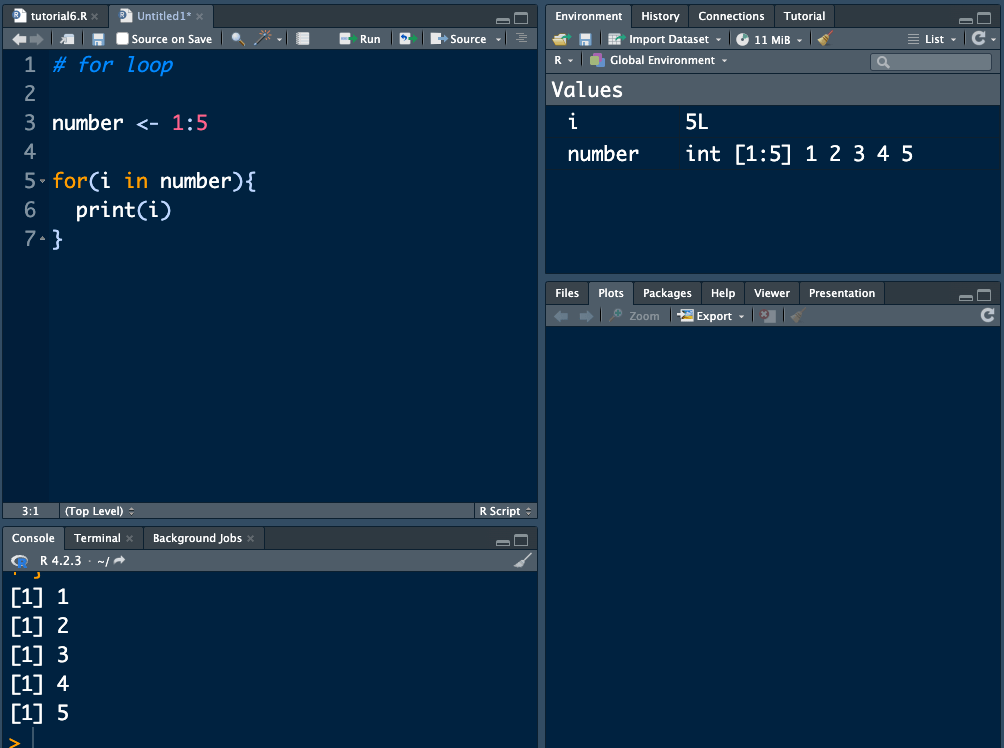Collapse the for loop fold on line 5
Screen dimensions: 1004x748
click(42, 182)
